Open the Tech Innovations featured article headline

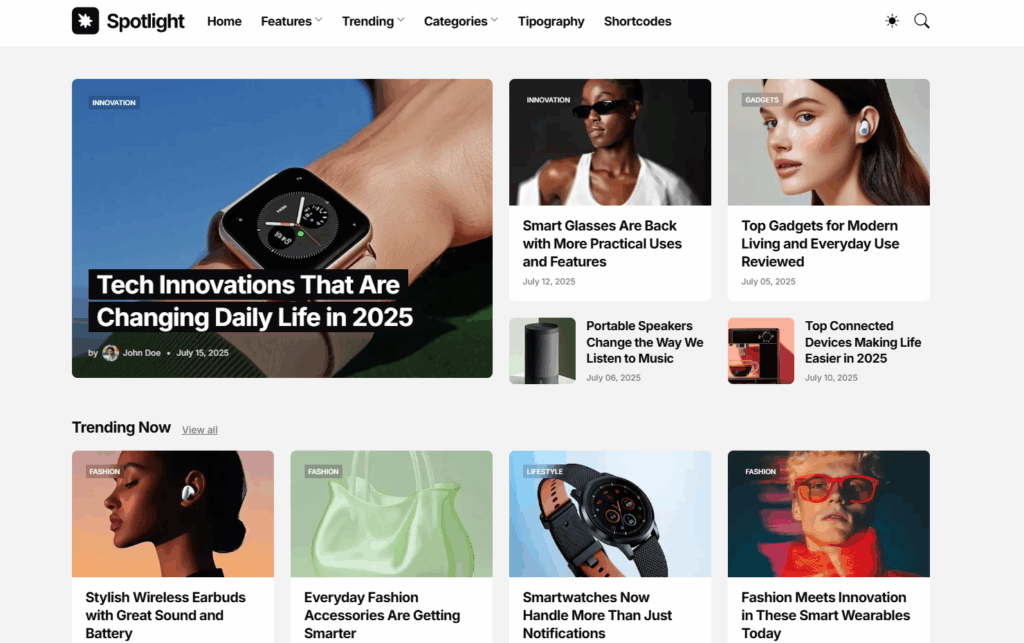(x=254, y=301)
